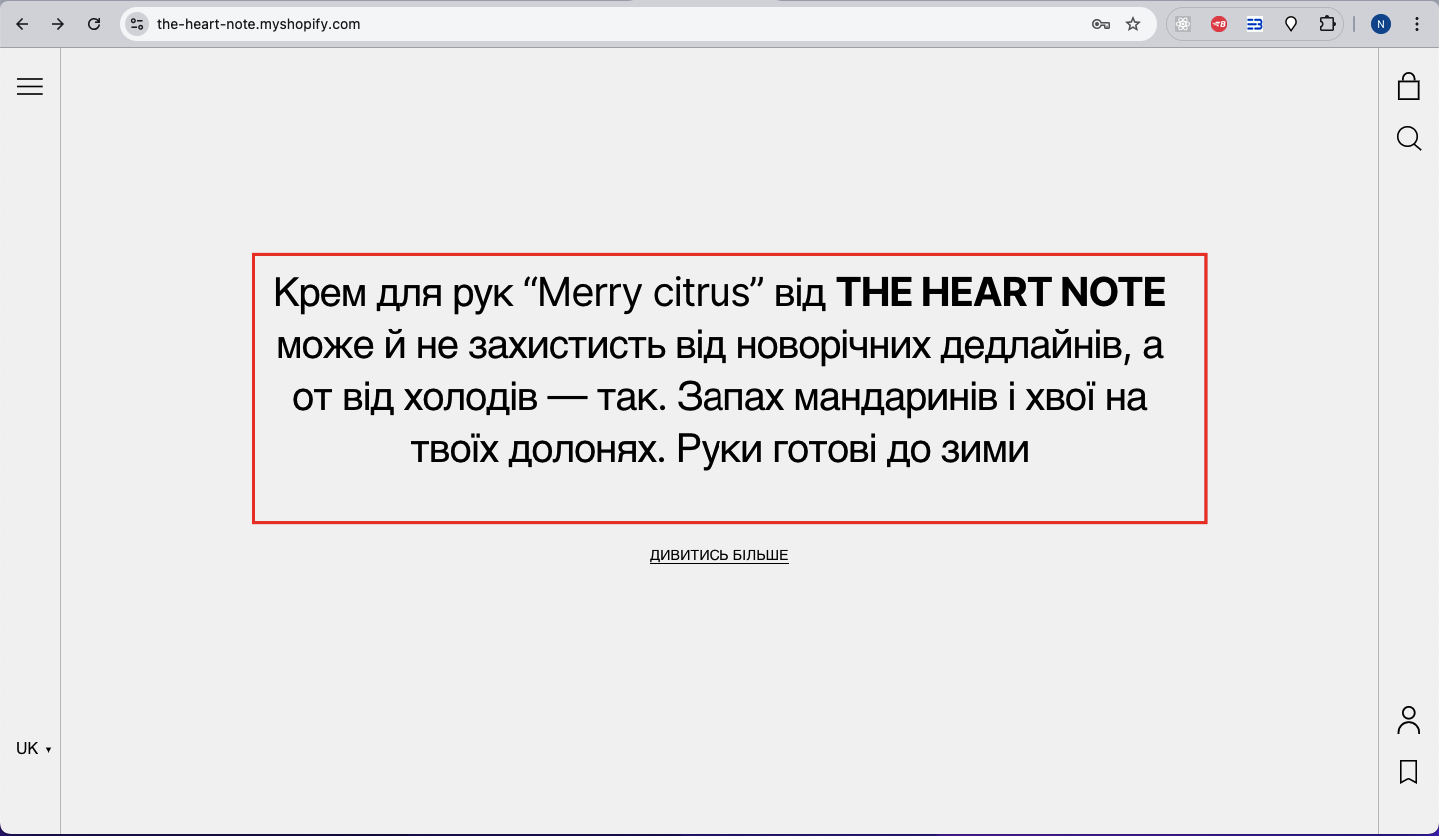Open Chrome three-dot menu

[x=1417, y=24]
